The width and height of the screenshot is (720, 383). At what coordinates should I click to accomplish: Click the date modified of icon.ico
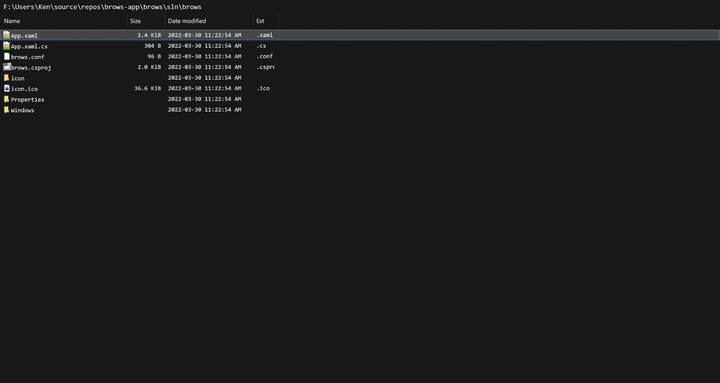point(204,88)
